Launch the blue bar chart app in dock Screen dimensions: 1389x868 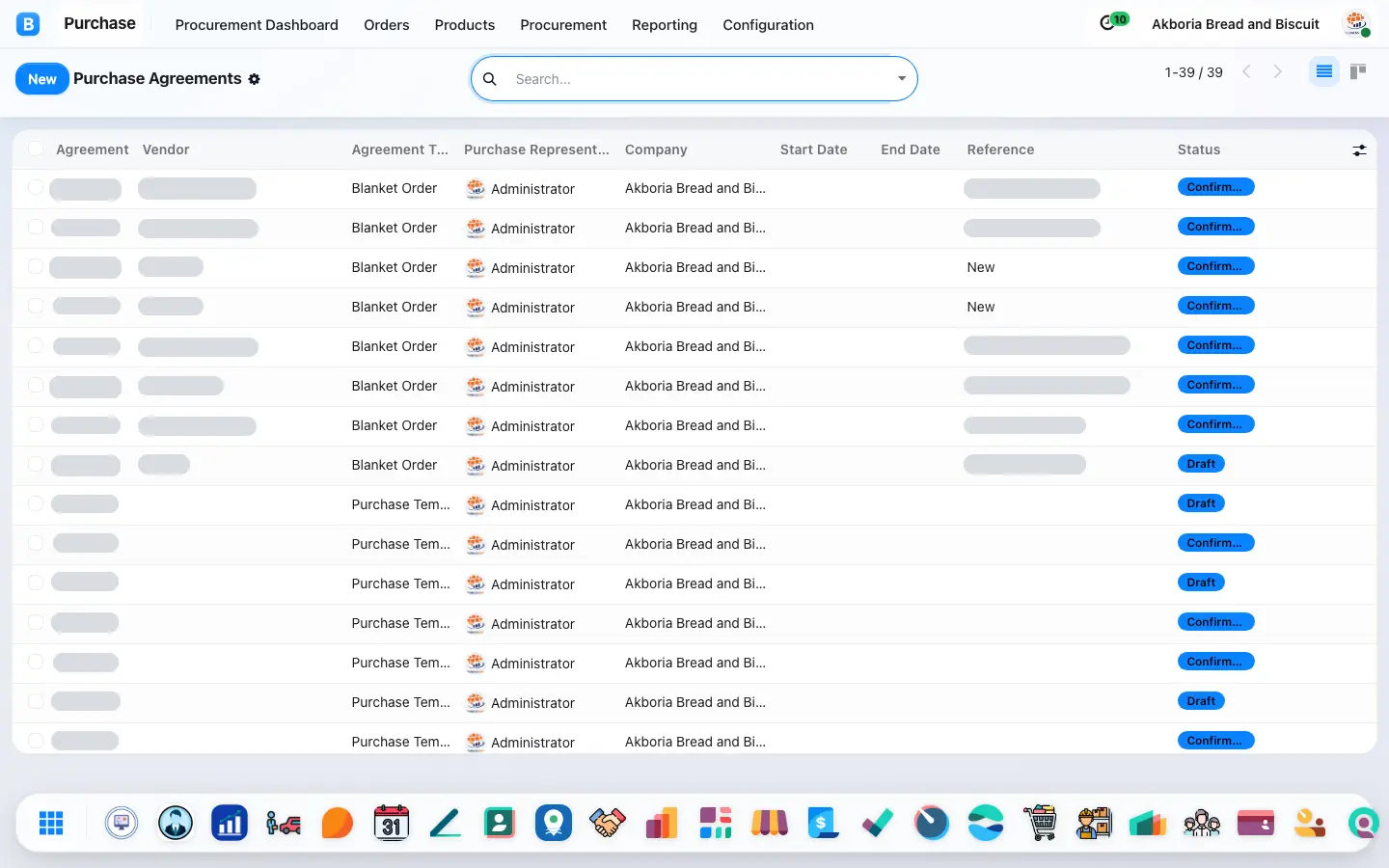pyautogui.click(x=230, y=823)
